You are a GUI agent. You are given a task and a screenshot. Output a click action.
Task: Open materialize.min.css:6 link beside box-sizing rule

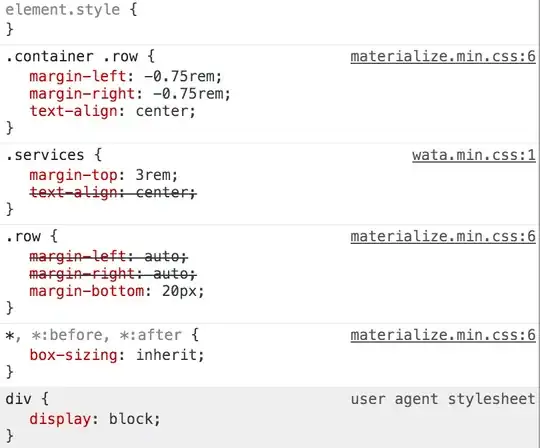[x=443, y=335]
